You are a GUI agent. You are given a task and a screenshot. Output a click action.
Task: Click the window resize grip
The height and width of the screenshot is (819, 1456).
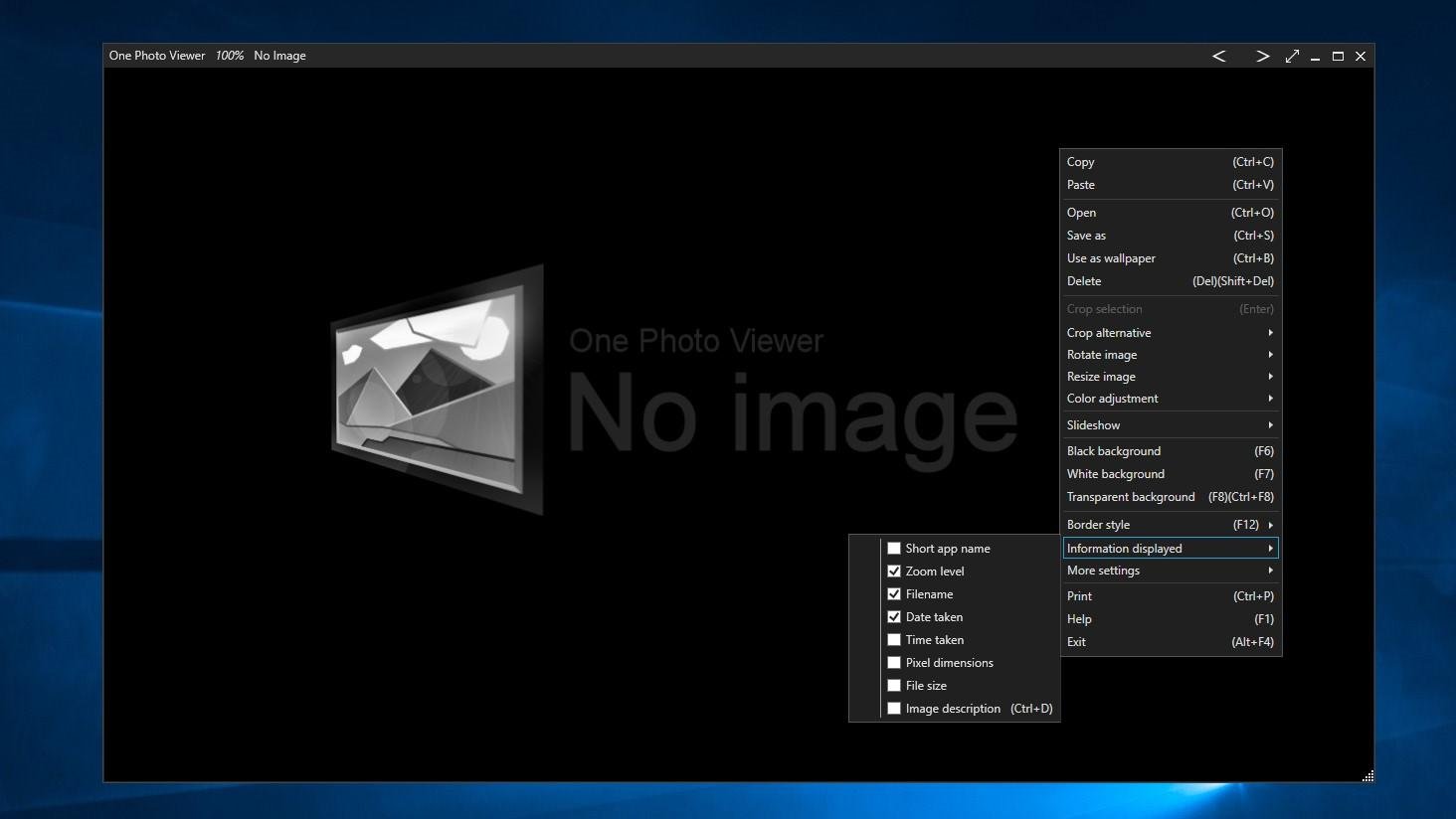click(1367, 775)
